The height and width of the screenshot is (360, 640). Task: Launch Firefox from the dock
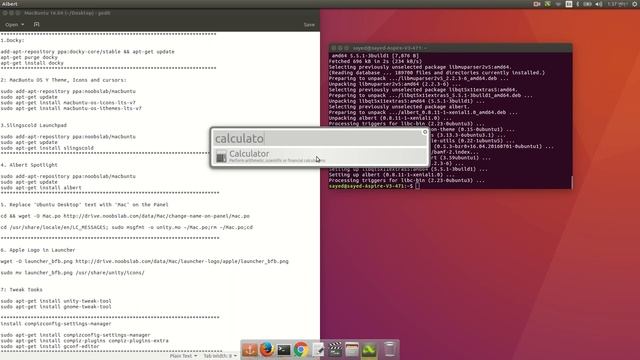(x=267, y=350)
